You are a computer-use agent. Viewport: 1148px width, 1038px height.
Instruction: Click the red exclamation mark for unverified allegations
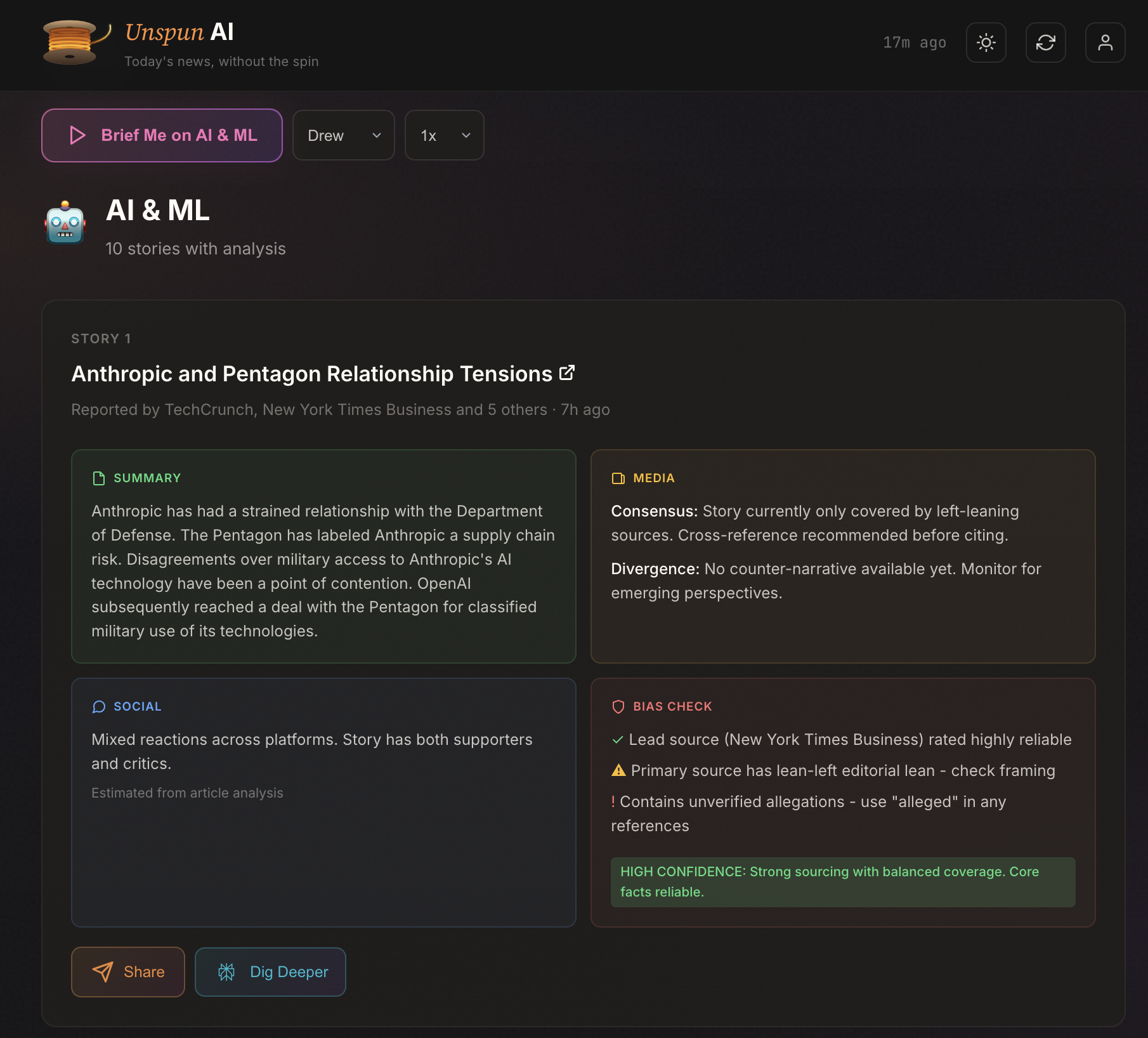coord(613,802)
